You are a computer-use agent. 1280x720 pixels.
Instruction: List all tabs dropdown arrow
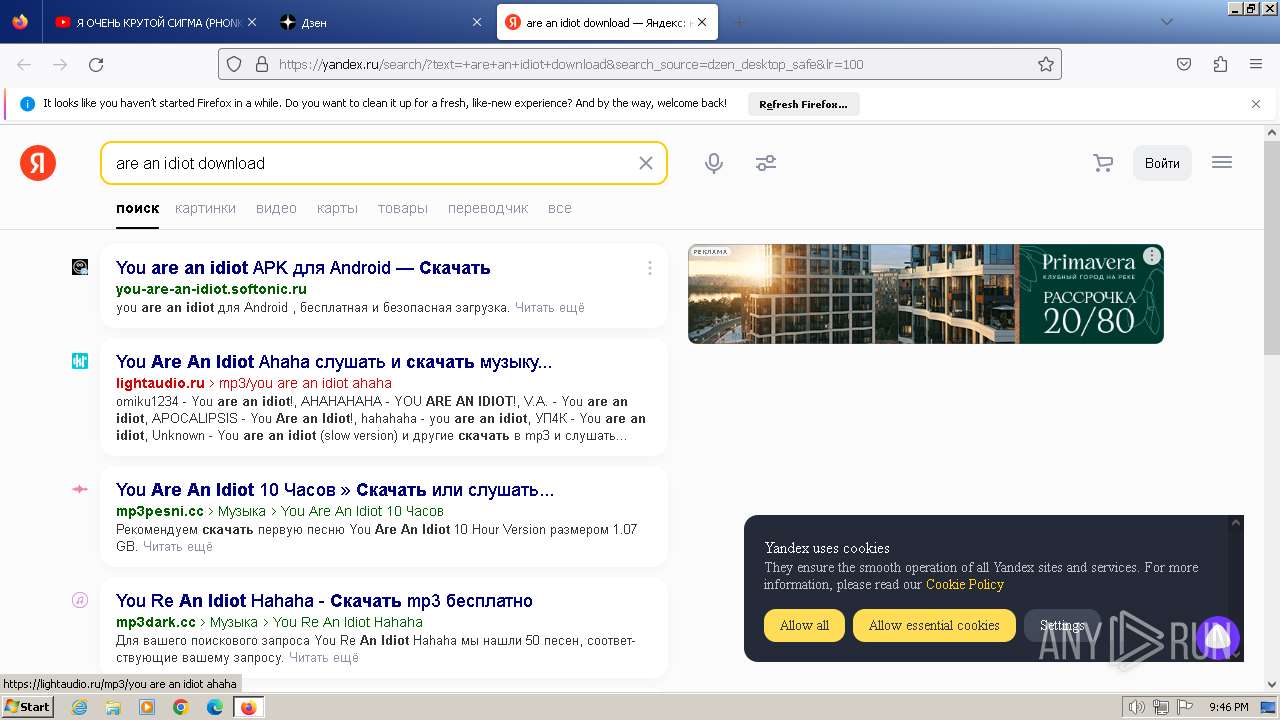click(1166, 22)
